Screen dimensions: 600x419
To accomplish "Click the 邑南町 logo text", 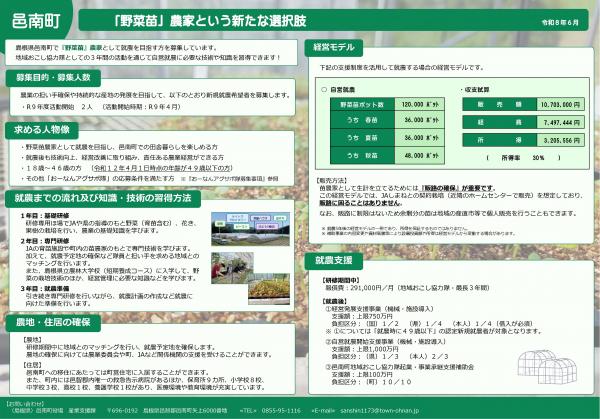I will (x=36, y=21).
